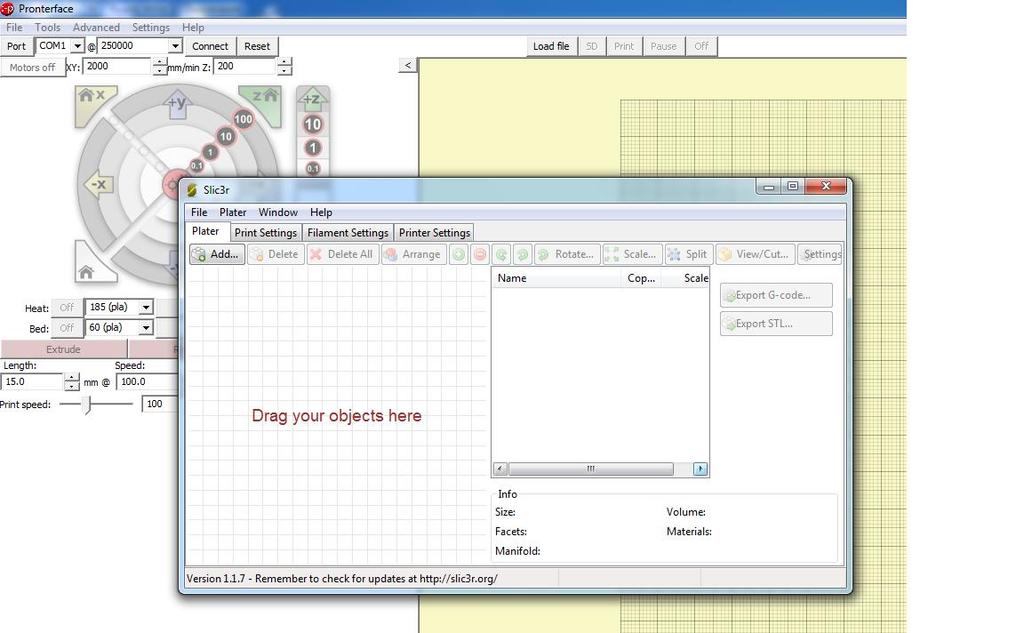
Task: Open baud rate 250000 dropdown
Action: click(174, 46)
